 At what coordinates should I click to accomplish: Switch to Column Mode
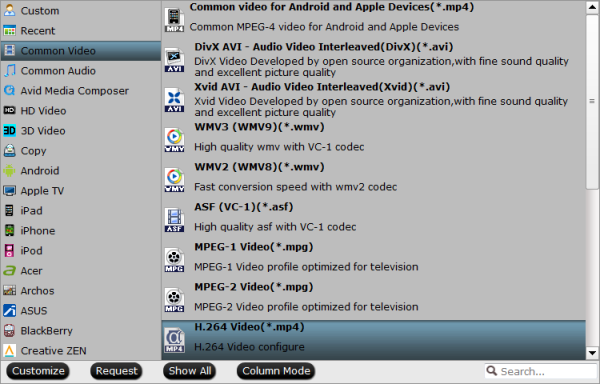[276, 371]
